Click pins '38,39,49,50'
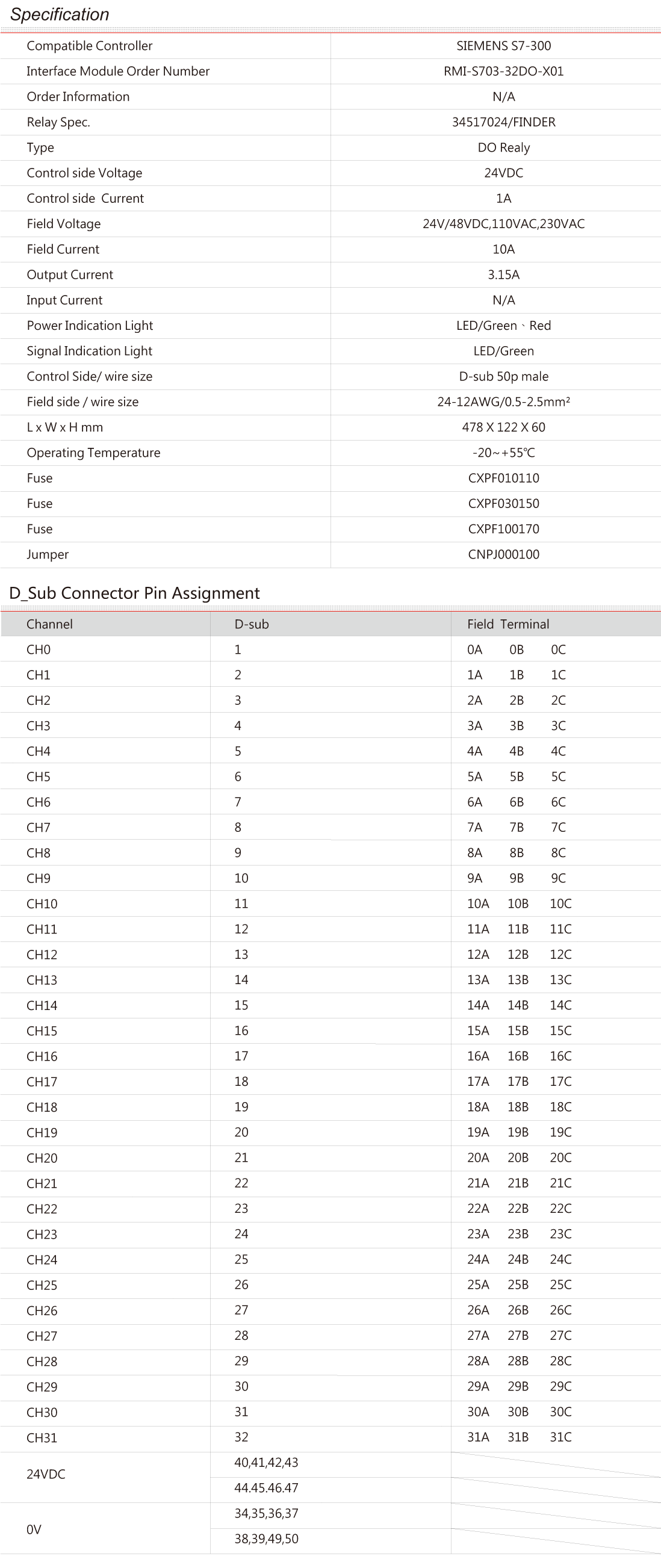 pos(266,1539)
